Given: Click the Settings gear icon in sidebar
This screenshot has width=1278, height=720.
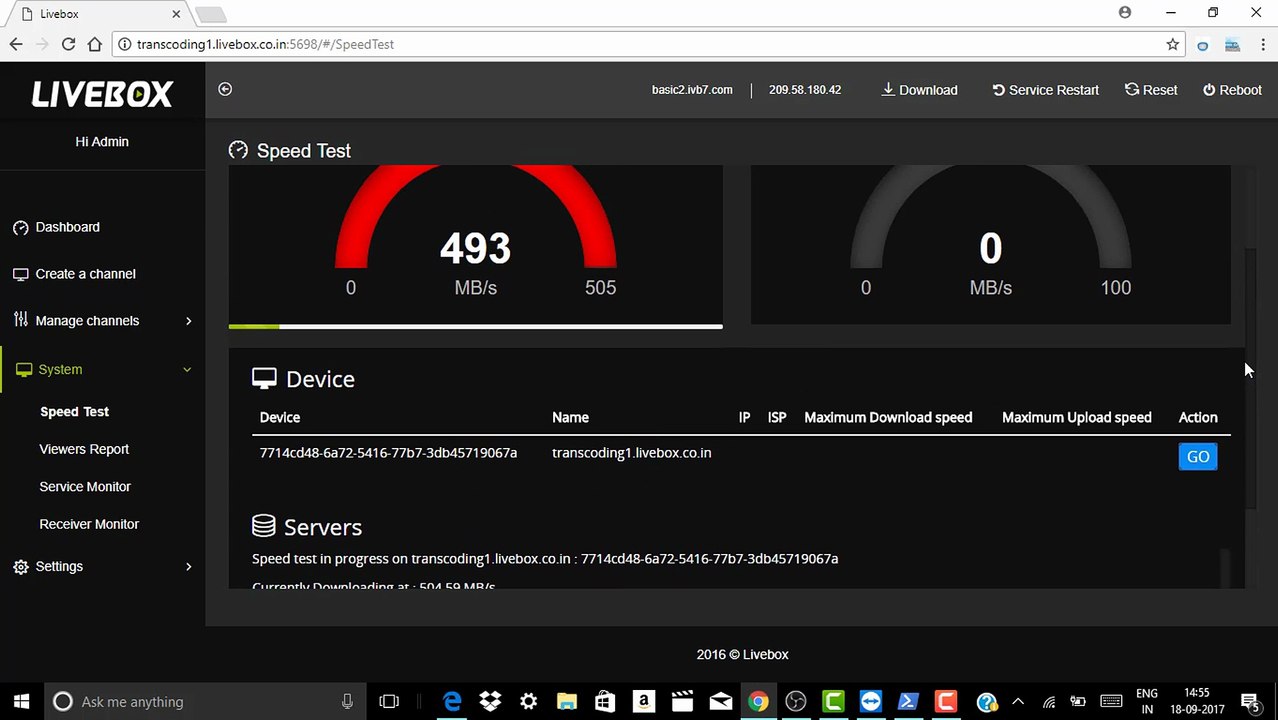Looking at the screenshot, I should pyautogui.click(x=21, y=567).
